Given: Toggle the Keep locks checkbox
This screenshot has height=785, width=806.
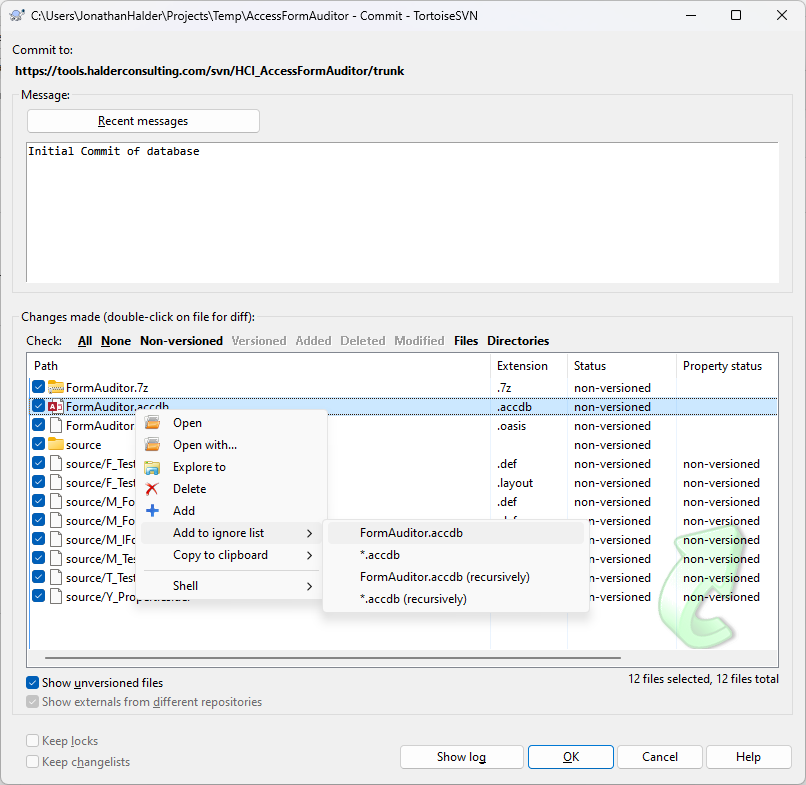Looking at the screenshot, I should click(32, 741).
